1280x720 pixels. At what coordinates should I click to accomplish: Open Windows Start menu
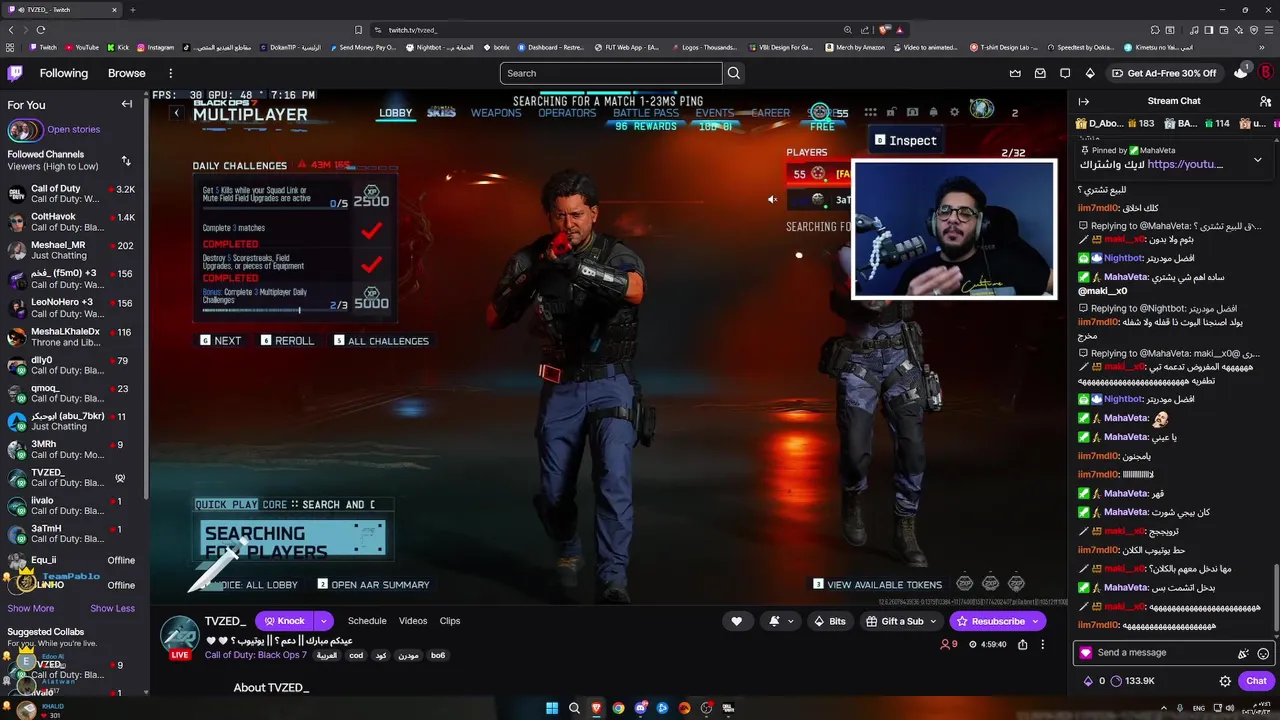[552, 708]
